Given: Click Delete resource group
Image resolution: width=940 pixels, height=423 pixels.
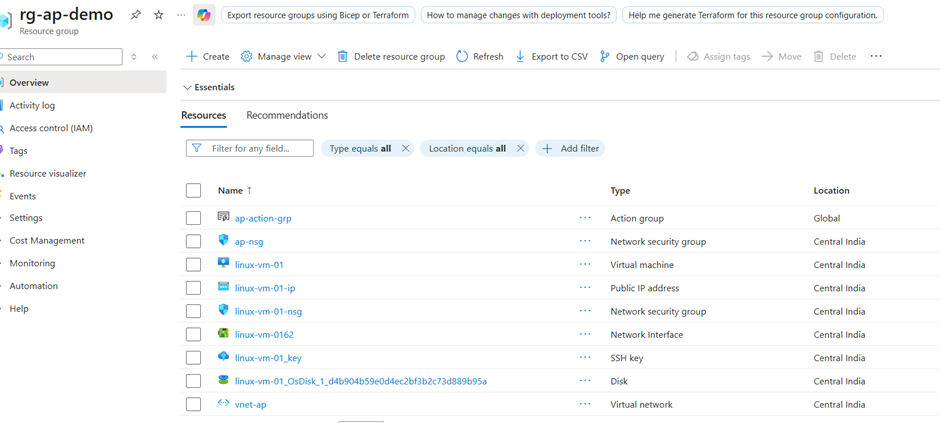Looking at the screenshot, I should [x=391, y=56].
